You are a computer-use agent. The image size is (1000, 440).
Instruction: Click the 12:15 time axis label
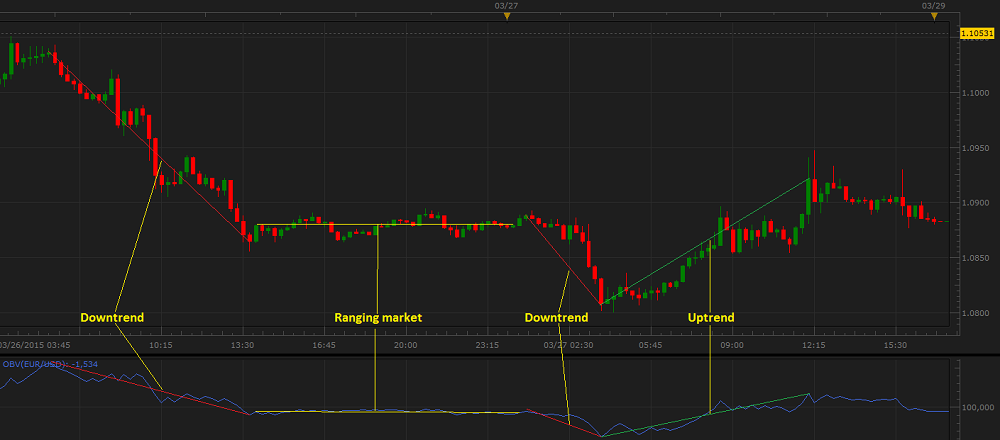coord(814,344)
